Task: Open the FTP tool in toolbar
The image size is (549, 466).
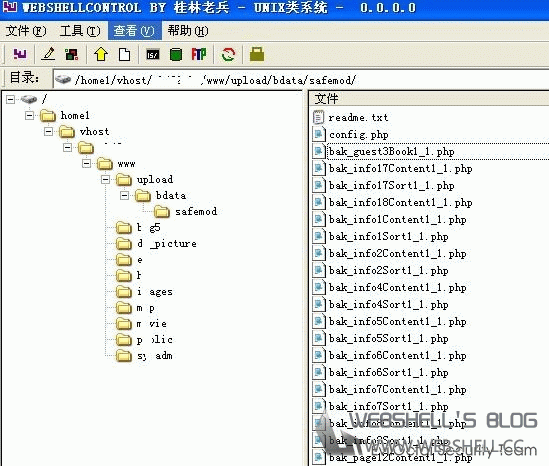Action: pos(199,55)
